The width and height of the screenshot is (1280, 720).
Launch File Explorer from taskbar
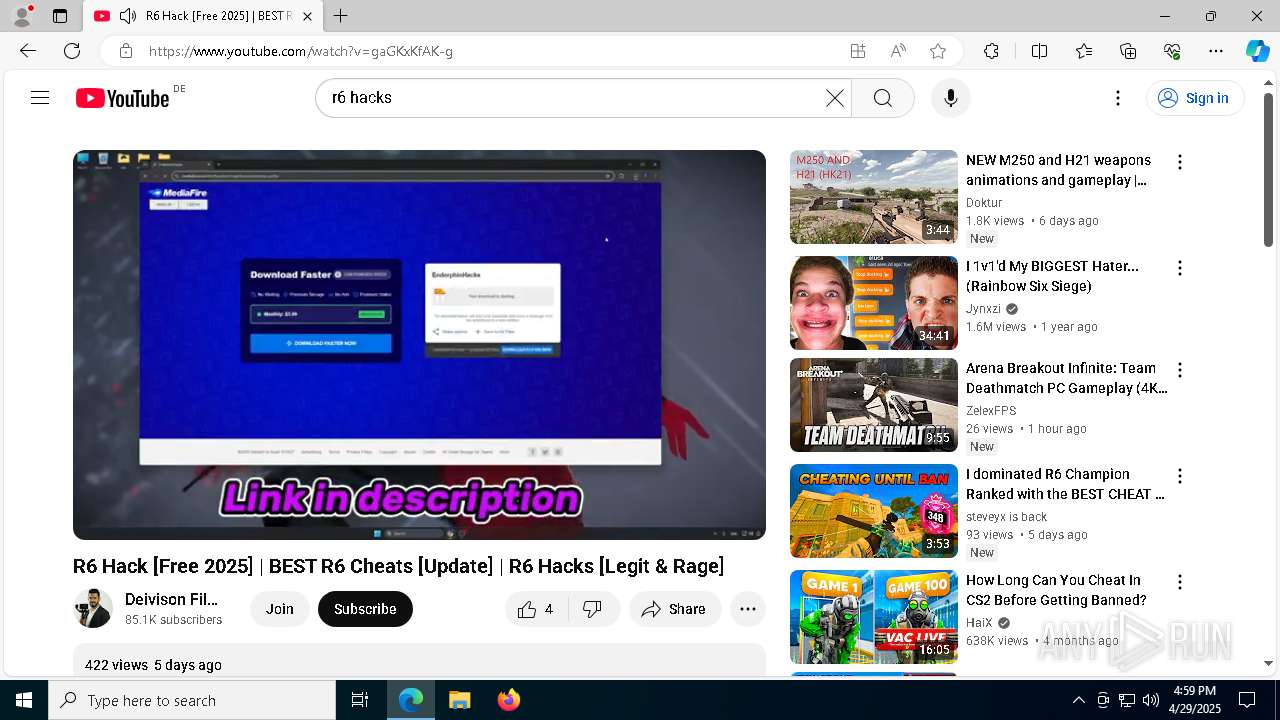pyautogui.click(x=459, y=700)
